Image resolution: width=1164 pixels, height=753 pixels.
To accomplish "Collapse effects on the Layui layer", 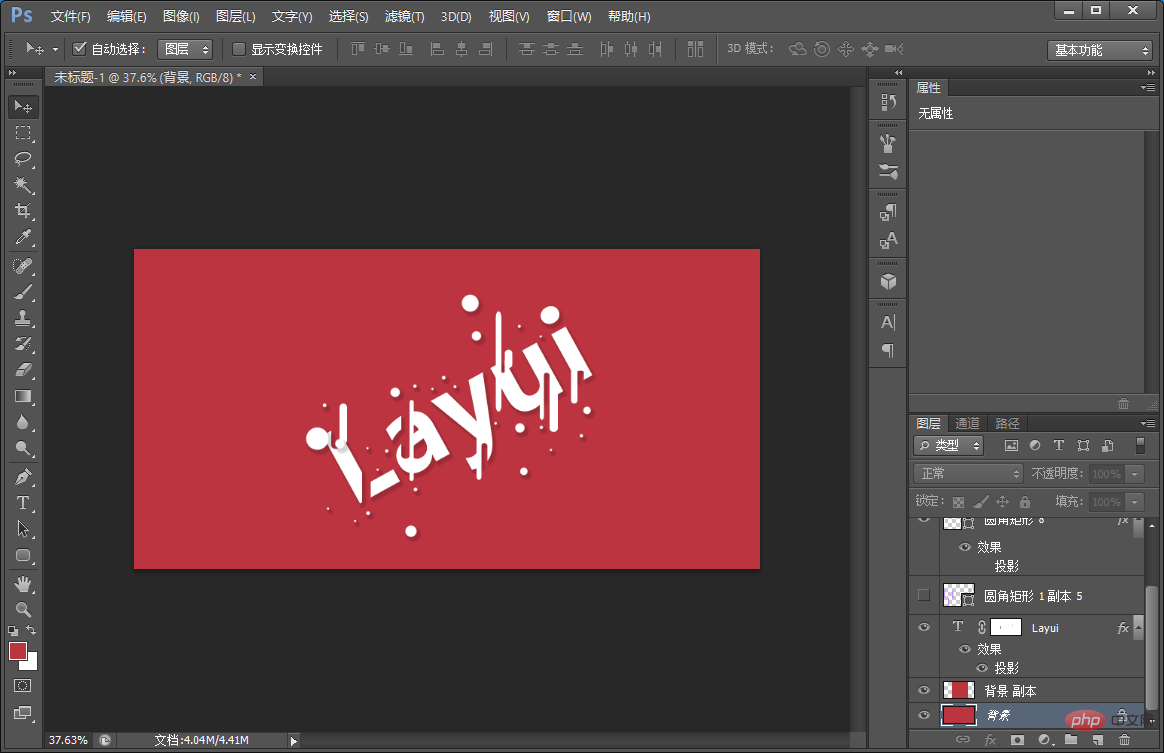I will tap(1139, 627).
